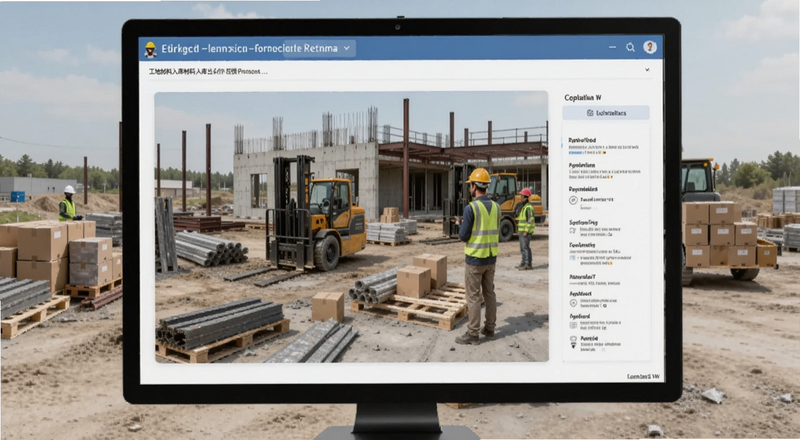Open search with the magnifier icon
800x440 pixels.
[x=631, y=47]
